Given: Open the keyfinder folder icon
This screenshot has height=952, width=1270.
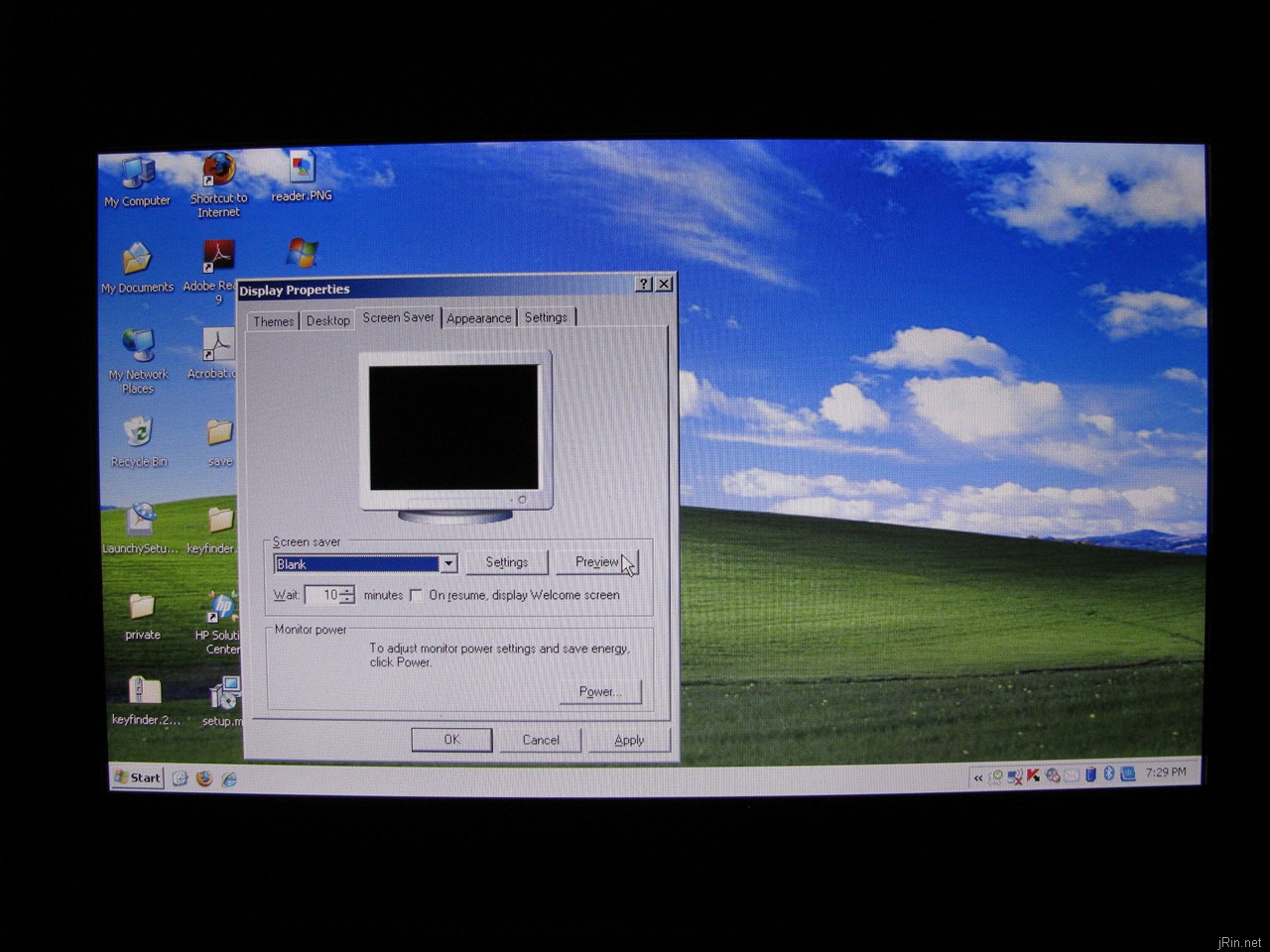Looking at the screenshot, I should click(219, 519).
